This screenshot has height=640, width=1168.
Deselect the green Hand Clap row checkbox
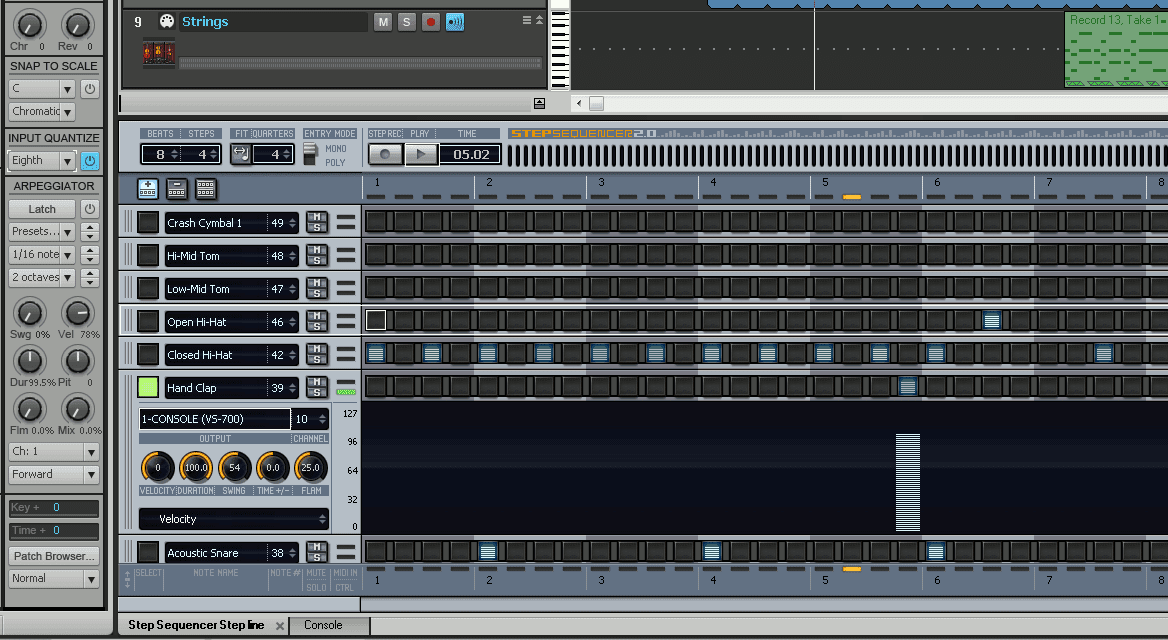coord(147,387)
